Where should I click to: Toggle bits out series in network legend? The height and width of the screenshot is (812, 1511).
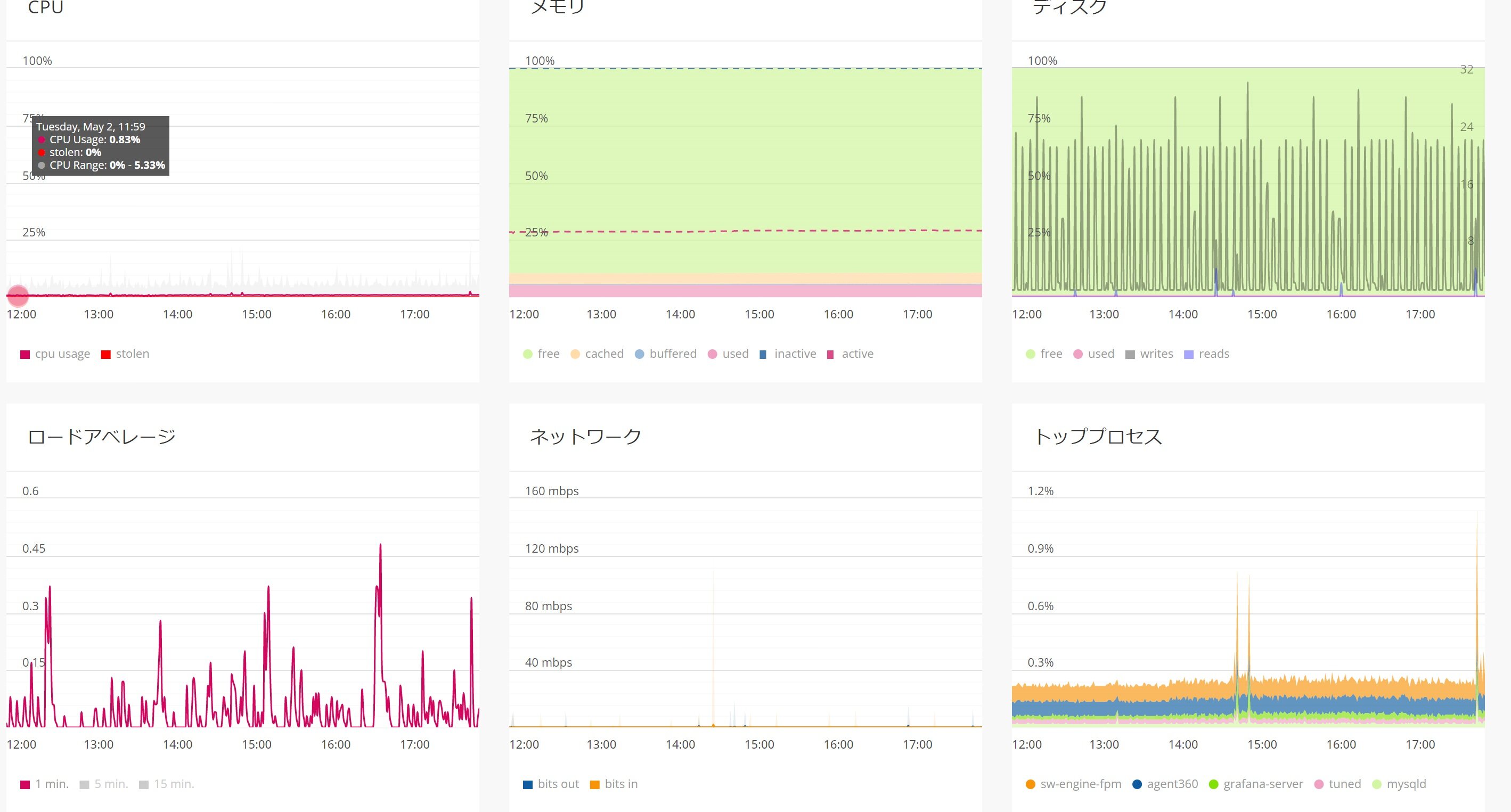coord(551,784)
